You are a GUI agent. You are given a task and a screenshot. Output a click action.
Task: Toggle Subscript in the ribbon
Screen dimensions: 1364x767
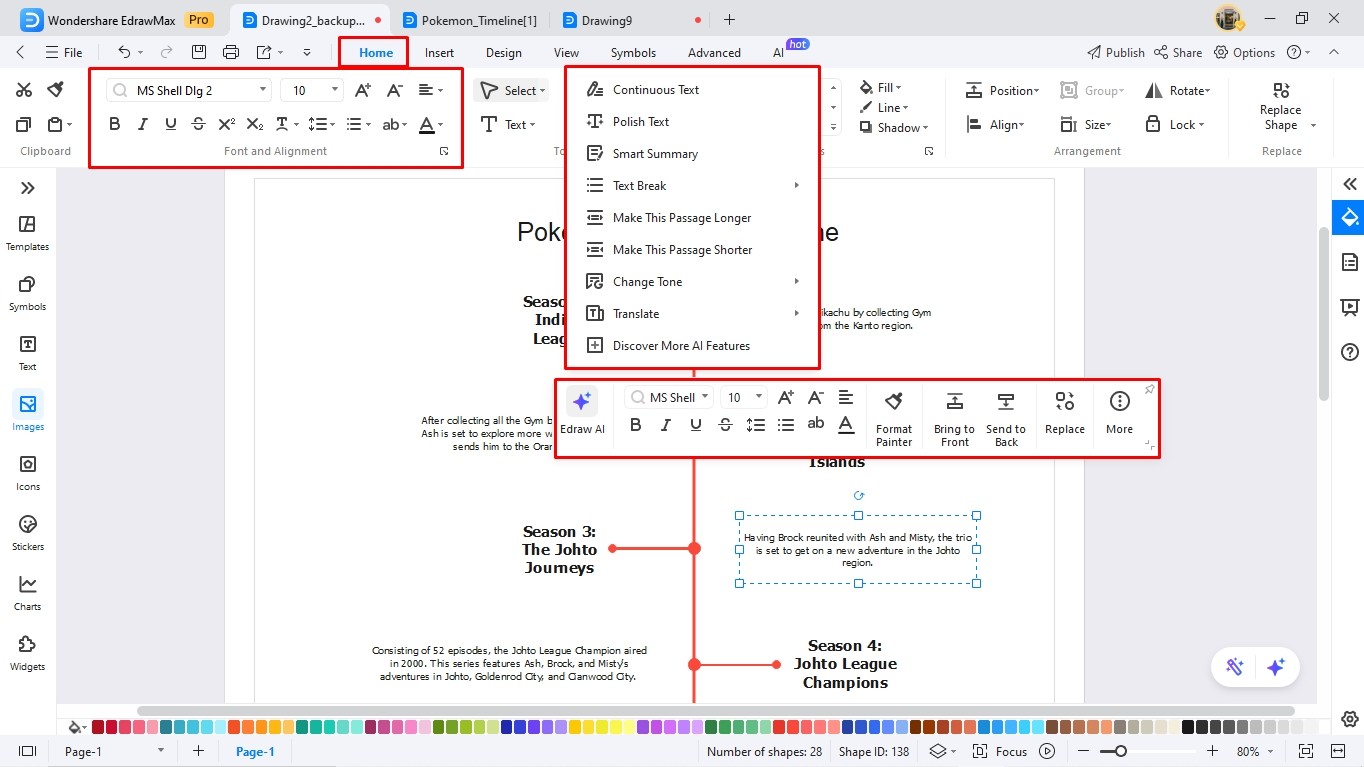point(255,124)
